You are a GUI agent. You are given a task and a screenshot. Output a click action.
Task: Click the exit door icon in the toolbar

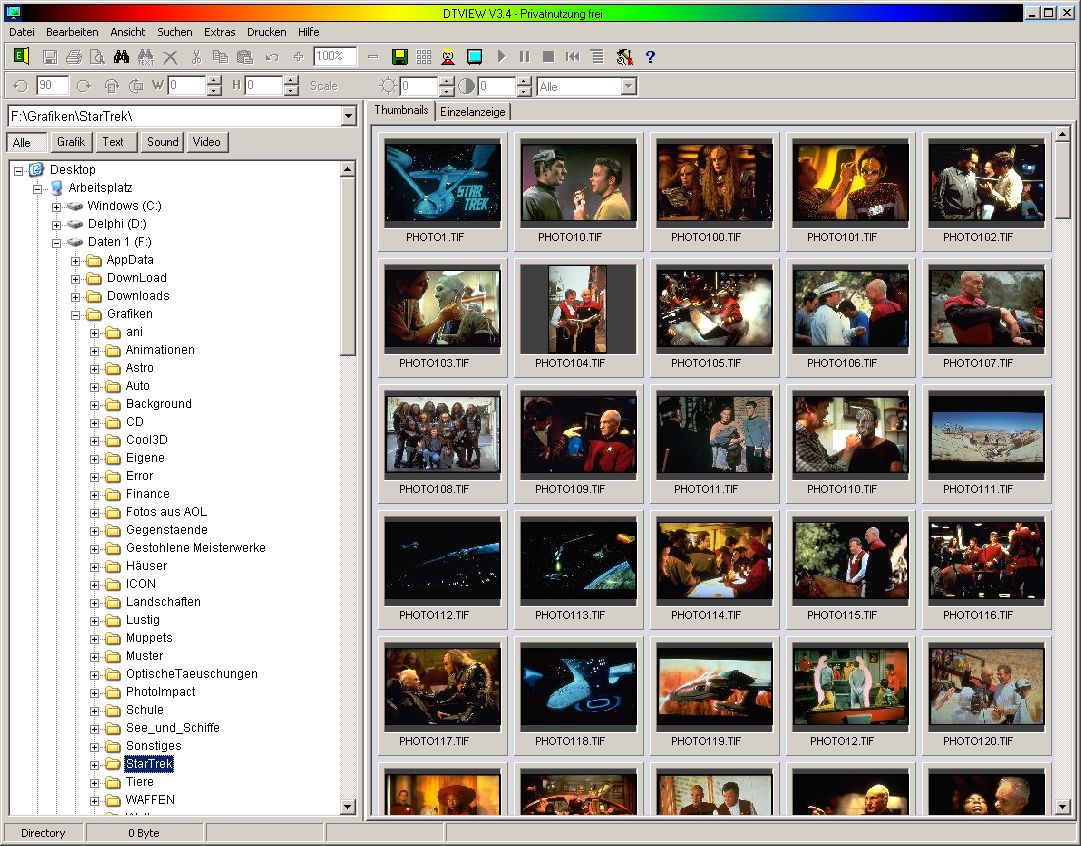(x=21, y=56)
